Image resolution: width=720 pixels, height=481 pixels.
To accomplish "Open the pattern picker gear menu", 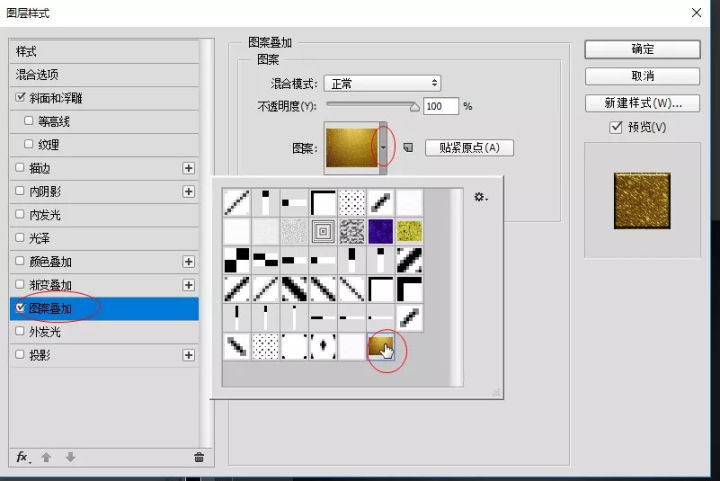I will (x=480, y=198).
